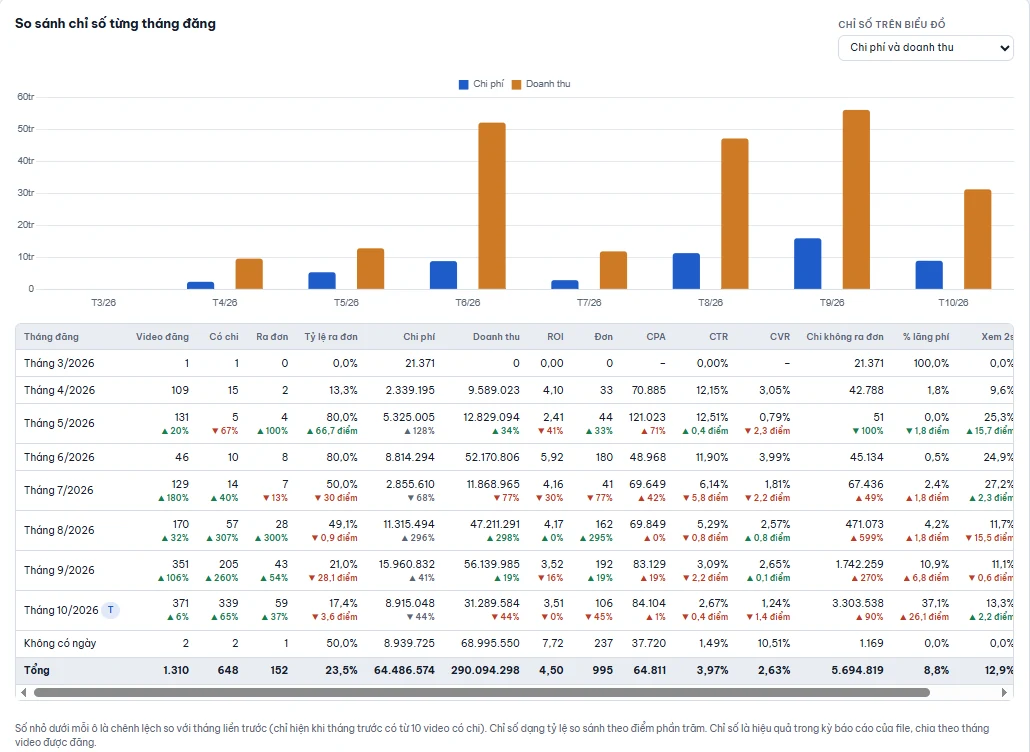Select the 'Tháng 8/2026' row label
The width and height of the screenshot is (1030, 752).
(x=59, y=531)
